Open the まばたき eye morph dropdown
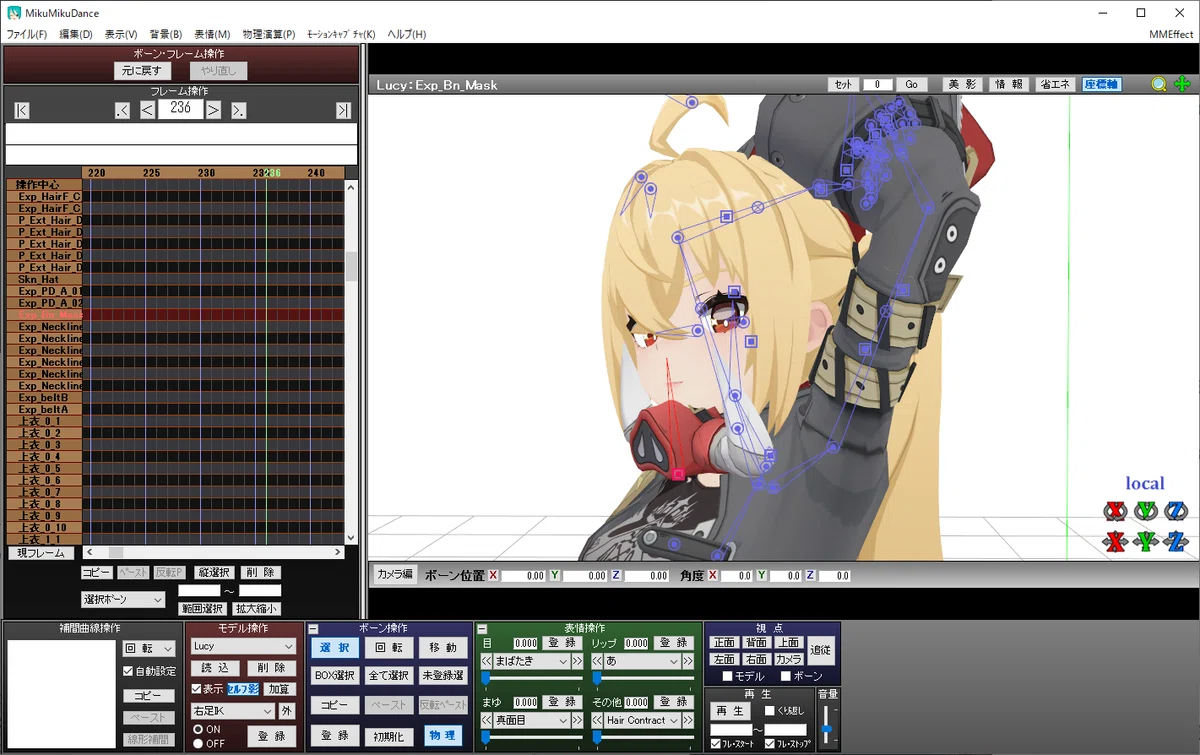This screenshot has height=755, width=1200. tap(532, 662)
